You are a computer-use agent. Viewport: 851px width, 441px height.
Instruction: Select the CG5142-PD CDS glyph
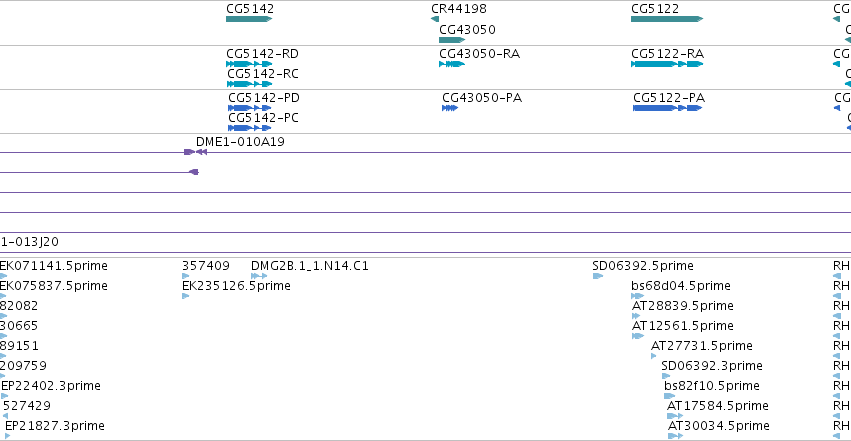(250, 108)
